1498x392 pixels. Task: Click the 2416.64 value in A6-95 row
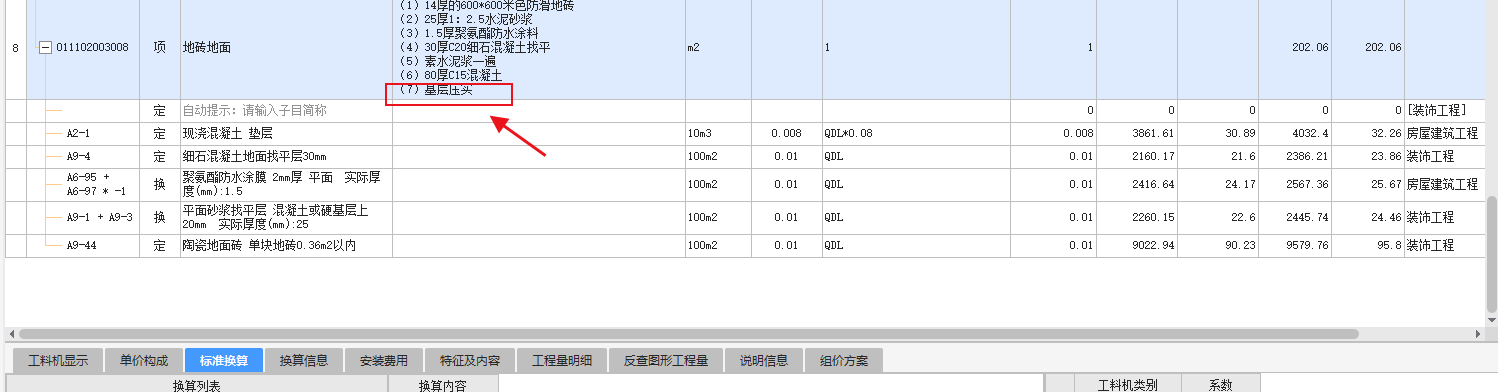pyautogui.click(x=1137, y=185)
